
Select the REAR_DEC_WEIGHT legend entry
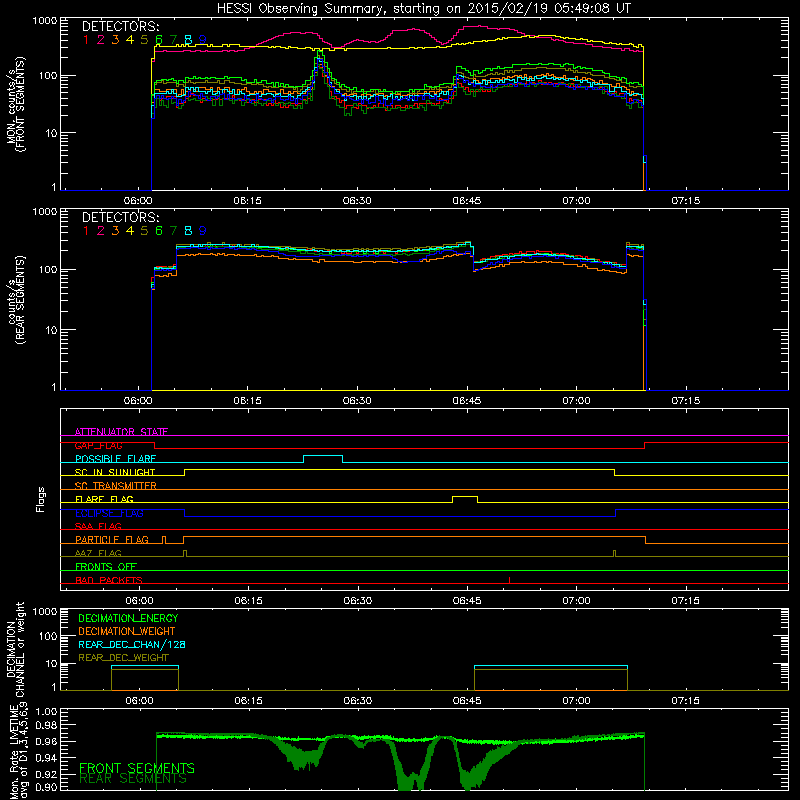pos(123,658)
